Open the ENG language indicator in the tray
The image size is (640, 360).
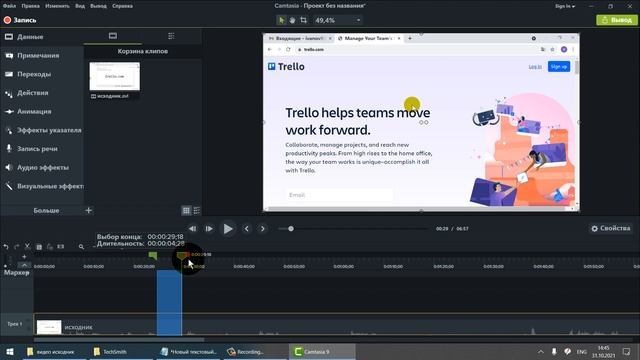click(x=582, y=351)
